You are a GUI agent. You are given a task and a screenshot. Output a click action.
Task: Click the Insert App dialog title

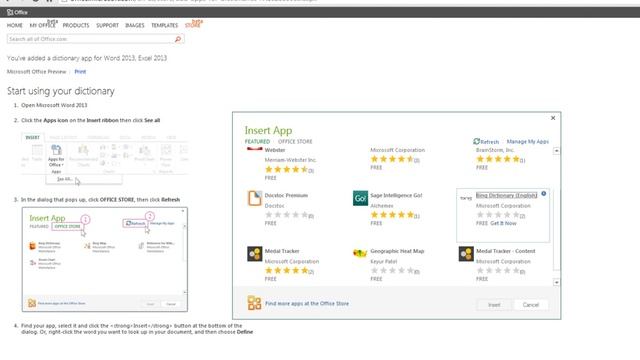tap(269, 130)
